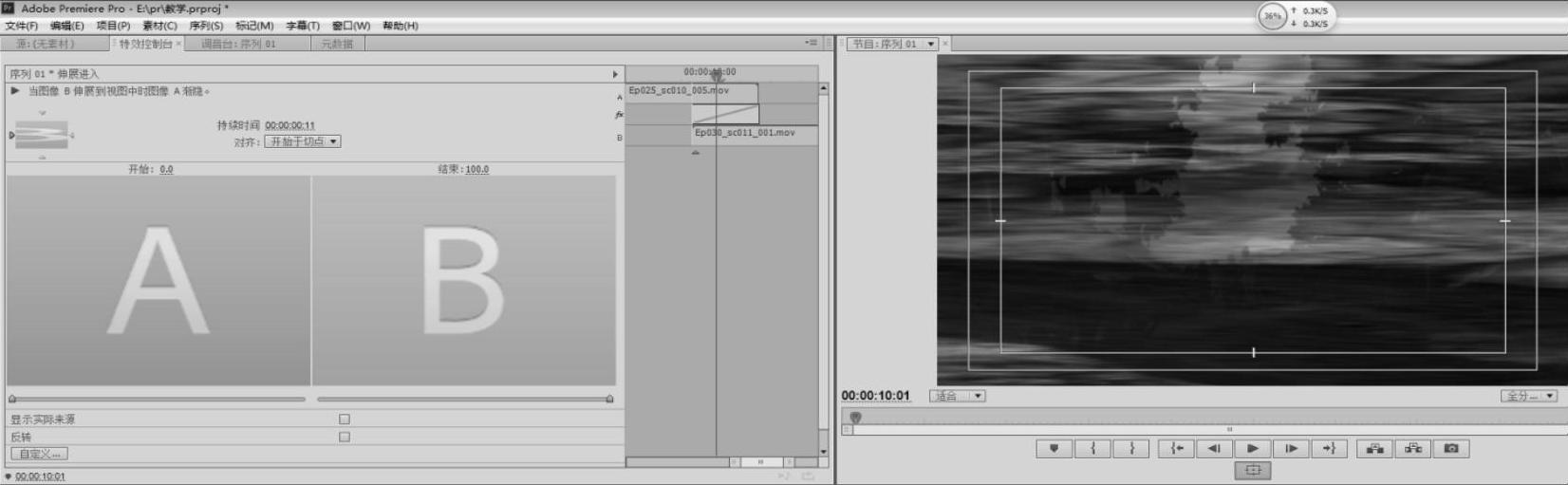Click the Extract button

click(1412, 449)
